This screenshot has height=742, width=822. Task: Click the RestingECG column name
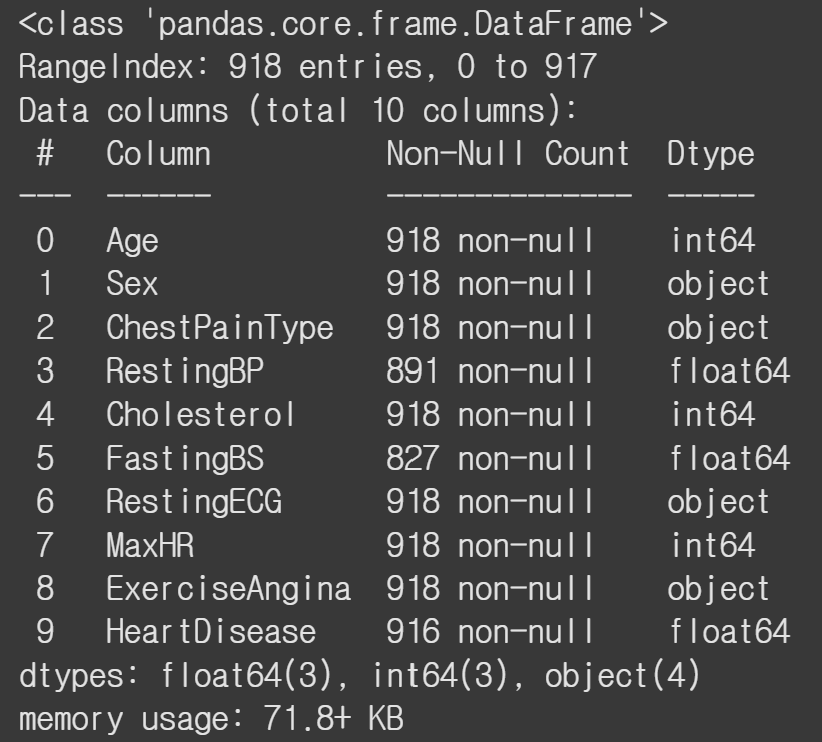coord(194,502)
